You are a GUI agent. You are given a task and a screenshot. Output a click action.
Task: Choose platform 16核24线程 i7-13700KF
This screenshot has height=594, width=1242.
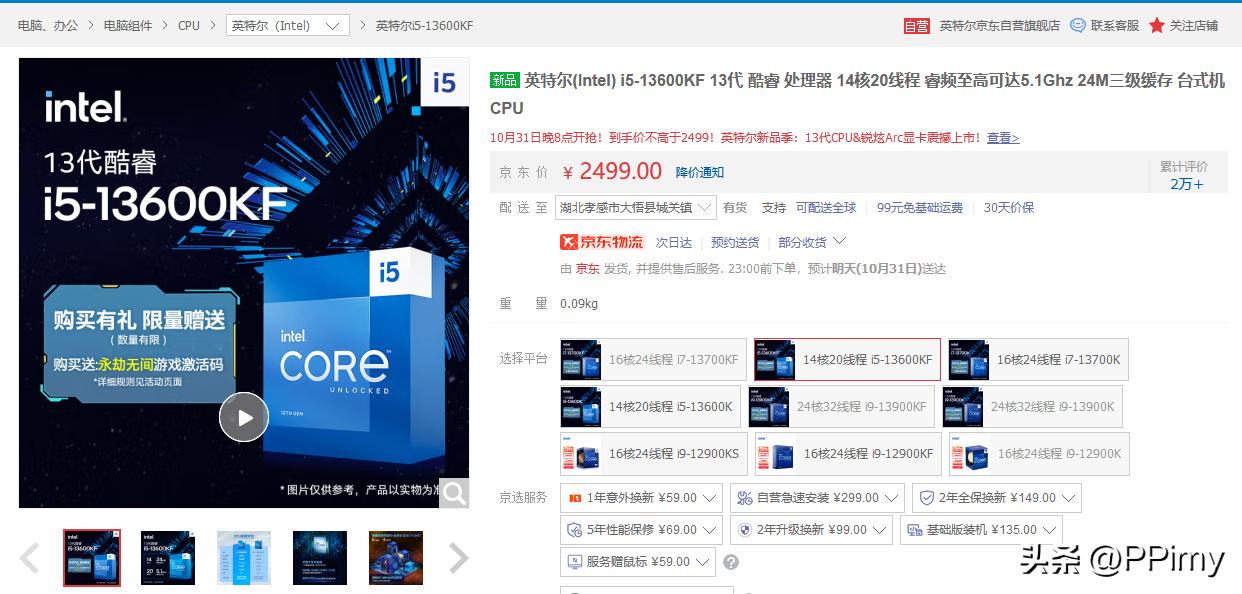click(653, 360)
